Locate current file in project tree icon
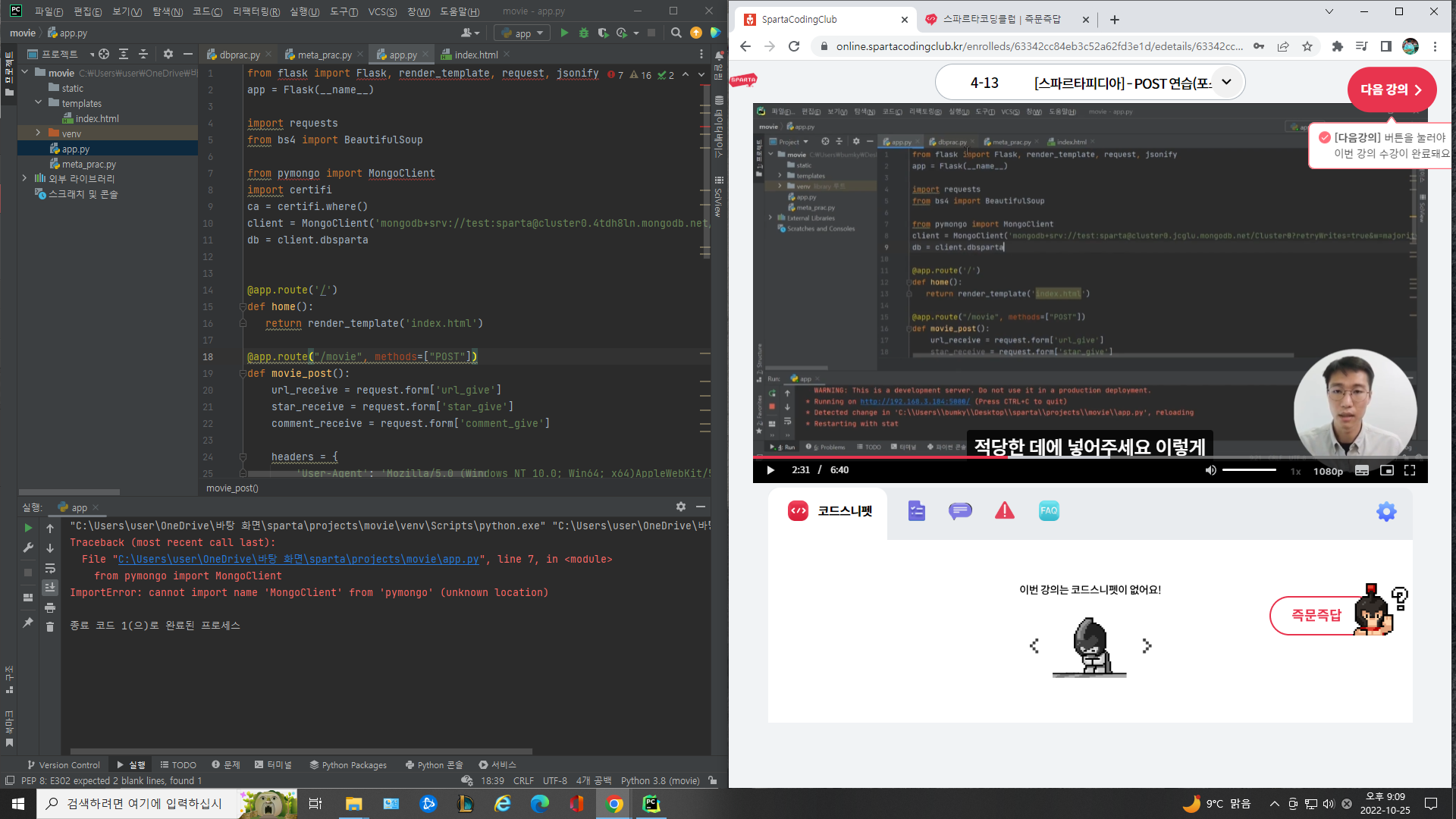1456x819 pixels. [x=104, y=54]
